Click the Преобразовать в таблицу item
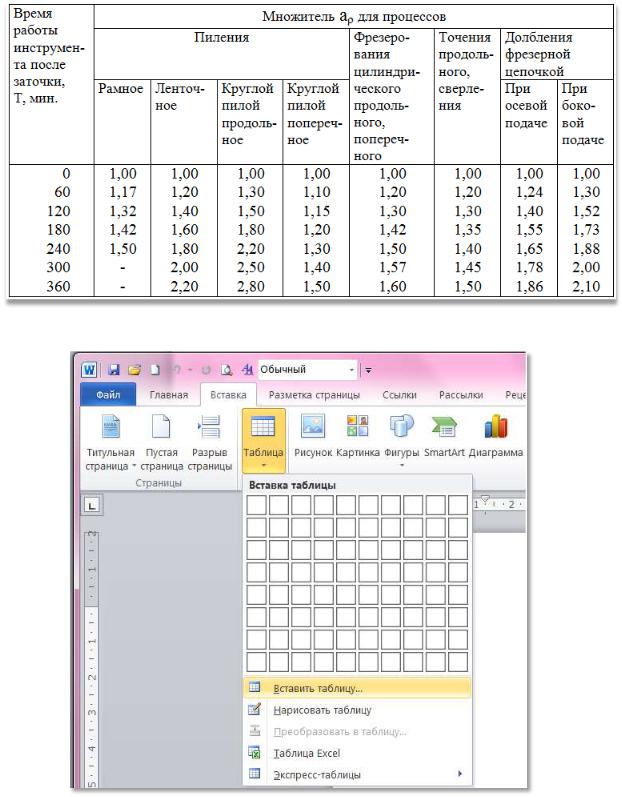This screenshot has width=622, height=797. point(357,731)
